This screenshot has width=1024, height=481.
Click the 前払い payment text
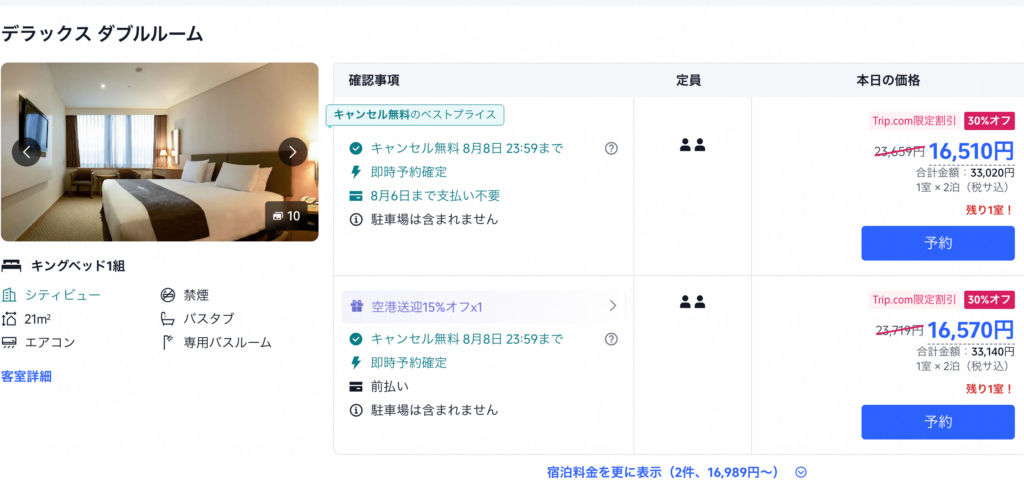click(x=389, y=386)
